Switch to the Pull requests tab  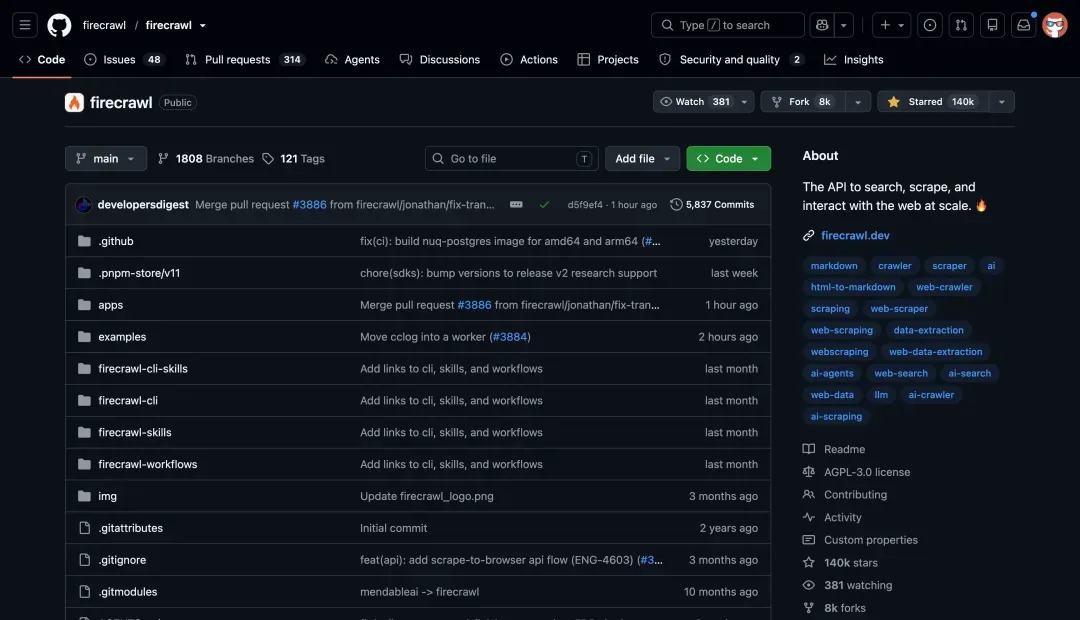[x=245, y=60]
